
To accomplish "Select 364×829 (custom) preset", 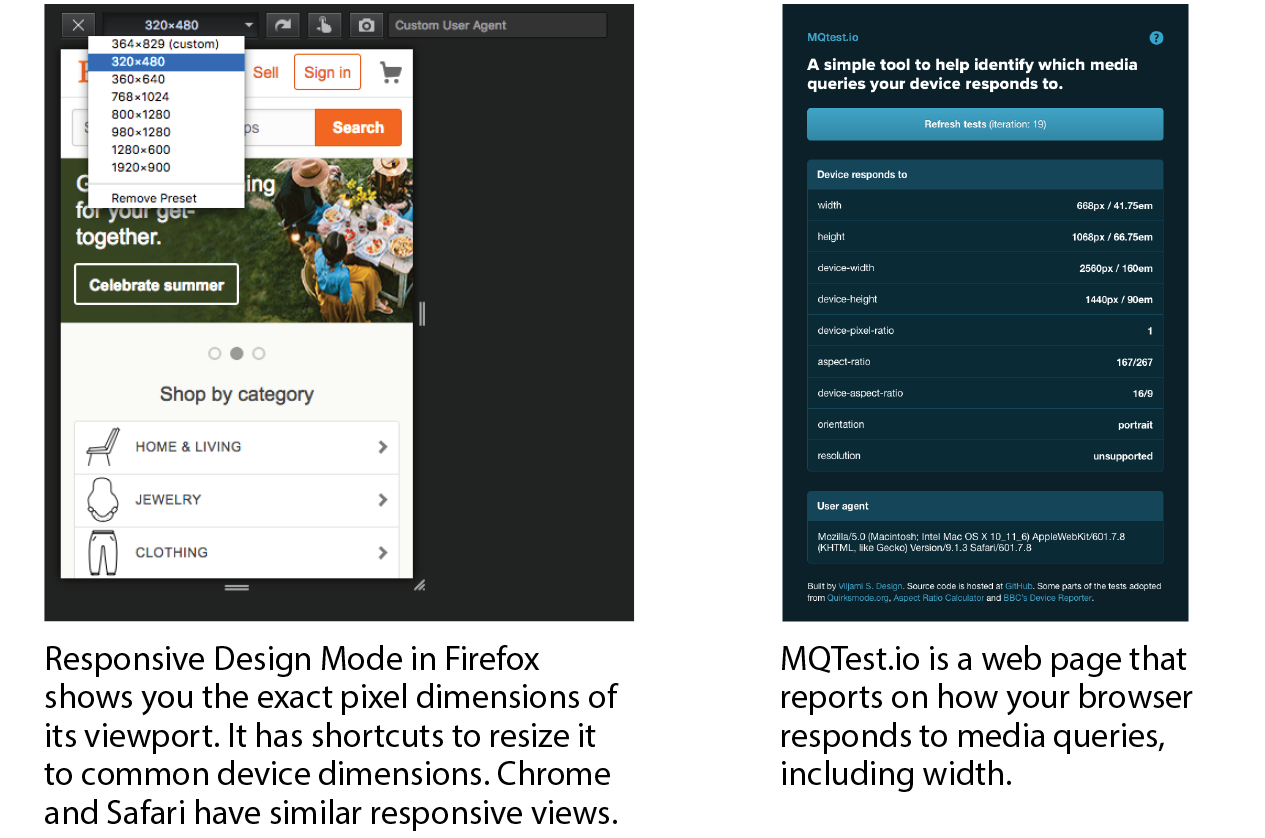I will pos(166,44).
